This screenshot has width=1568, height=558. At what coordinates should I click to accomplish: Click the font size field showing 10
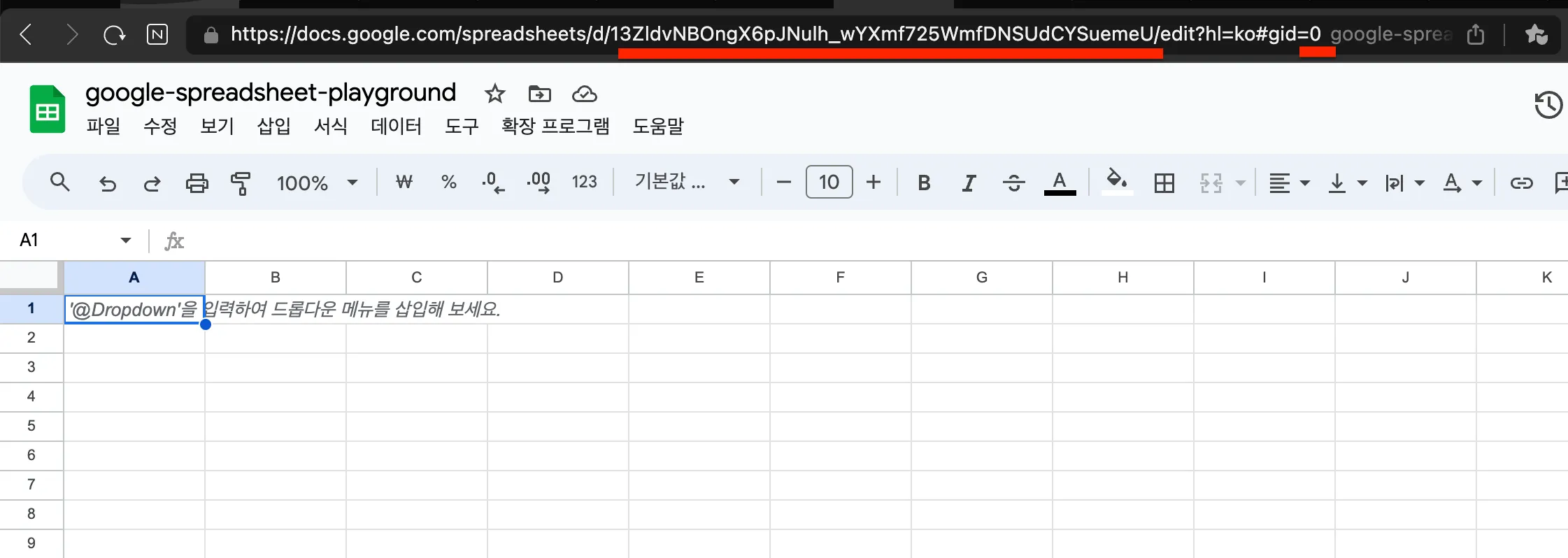829,183
